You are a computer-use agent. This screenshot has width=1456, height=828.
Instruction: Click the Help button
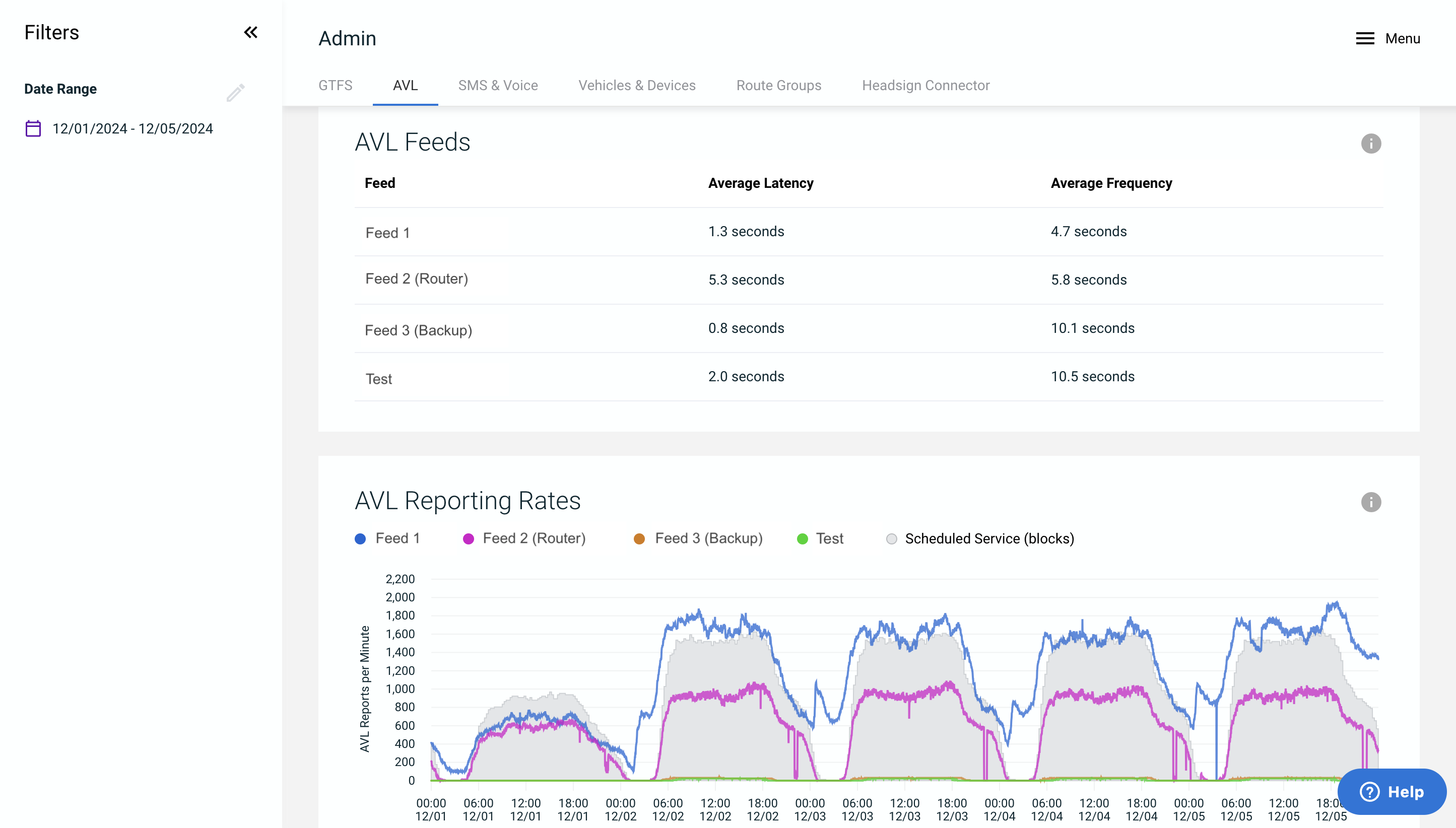1392,792
